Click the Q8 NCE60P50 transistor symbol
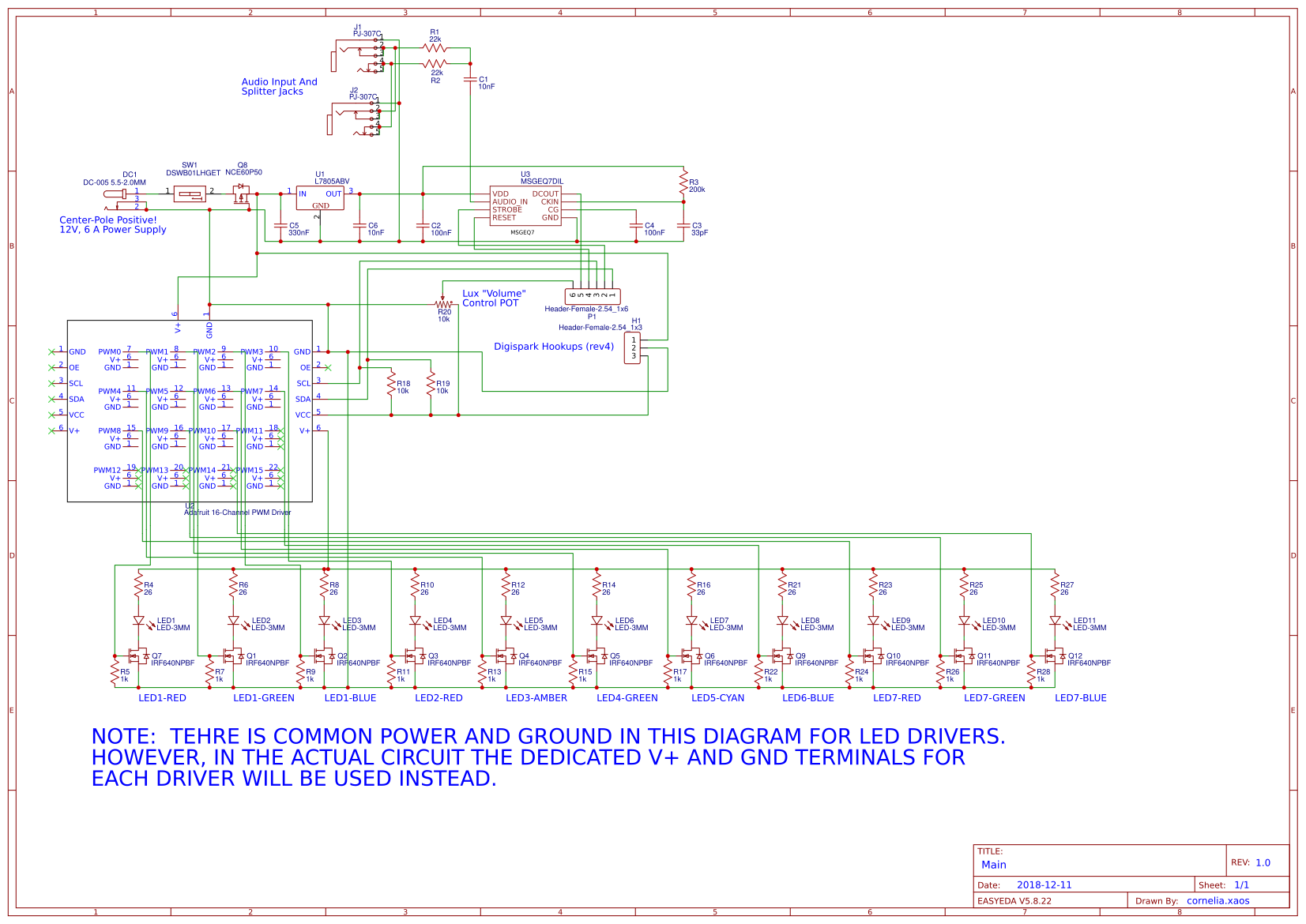The height and width of the screenshot is (924, 1306). click(241, 194)
